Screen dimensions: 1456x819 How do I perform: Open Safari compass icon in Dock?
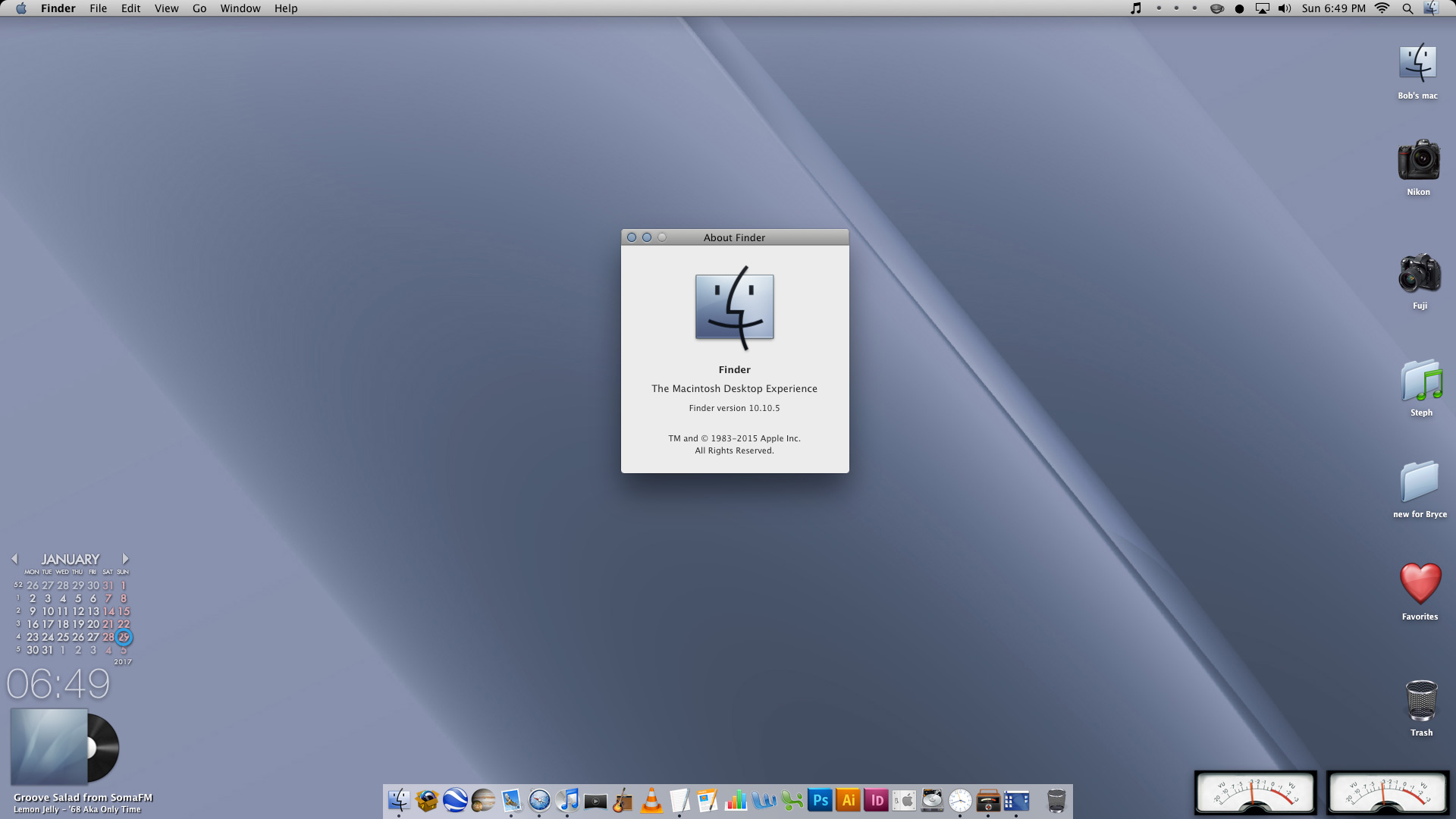coord(539,800)
